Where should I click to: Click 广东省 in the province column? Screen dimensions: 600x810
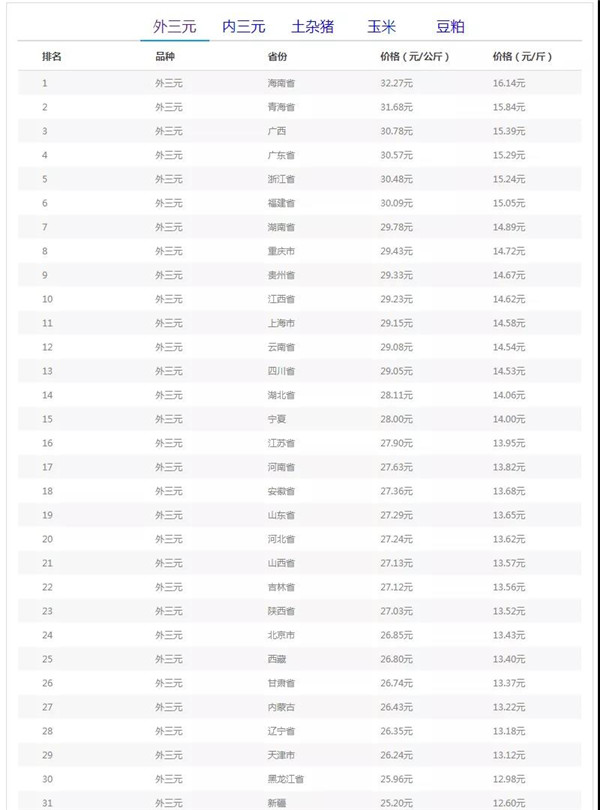(281, 155)
